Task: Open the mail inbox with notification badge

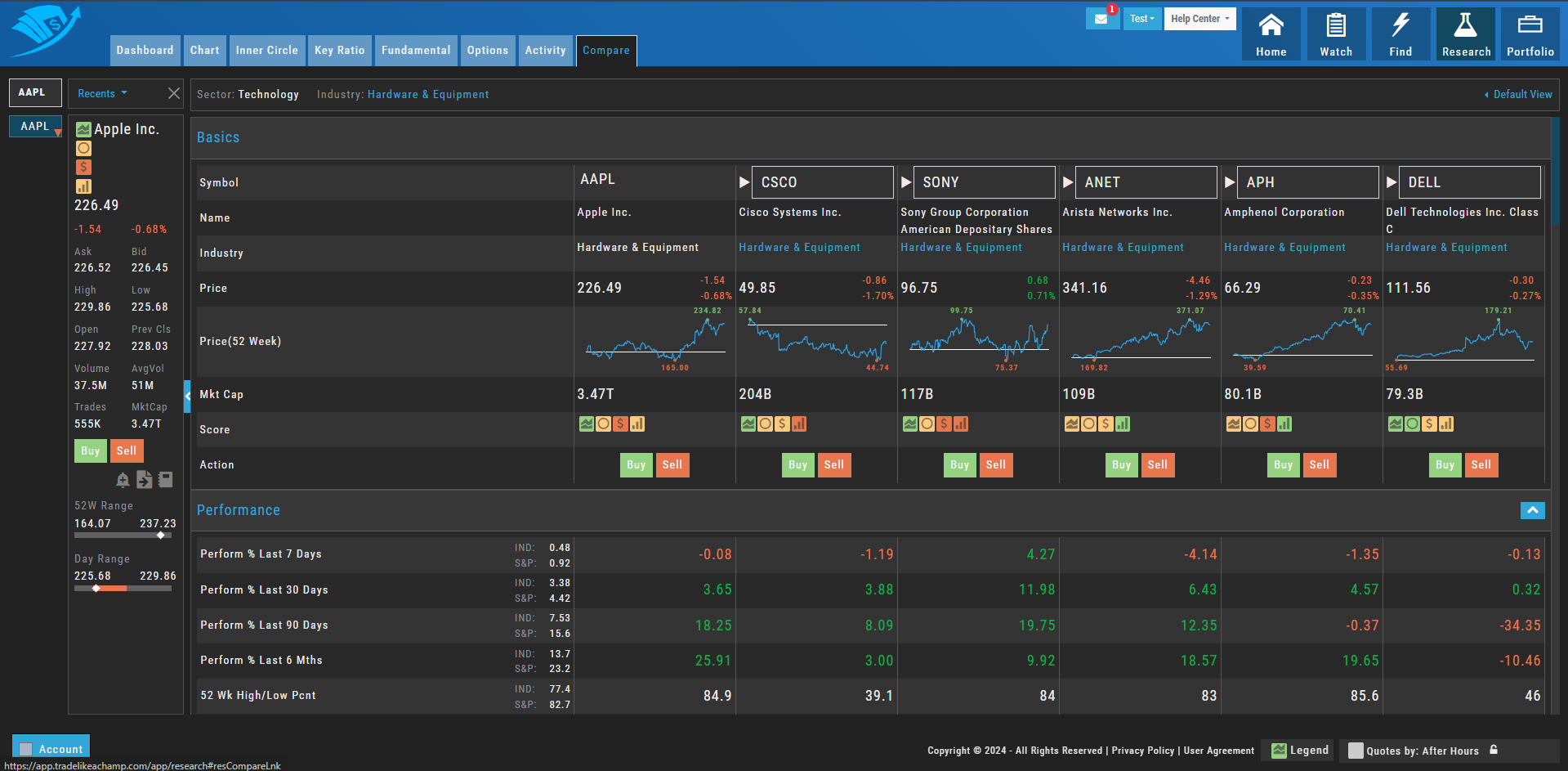Action: point(1102,18)
